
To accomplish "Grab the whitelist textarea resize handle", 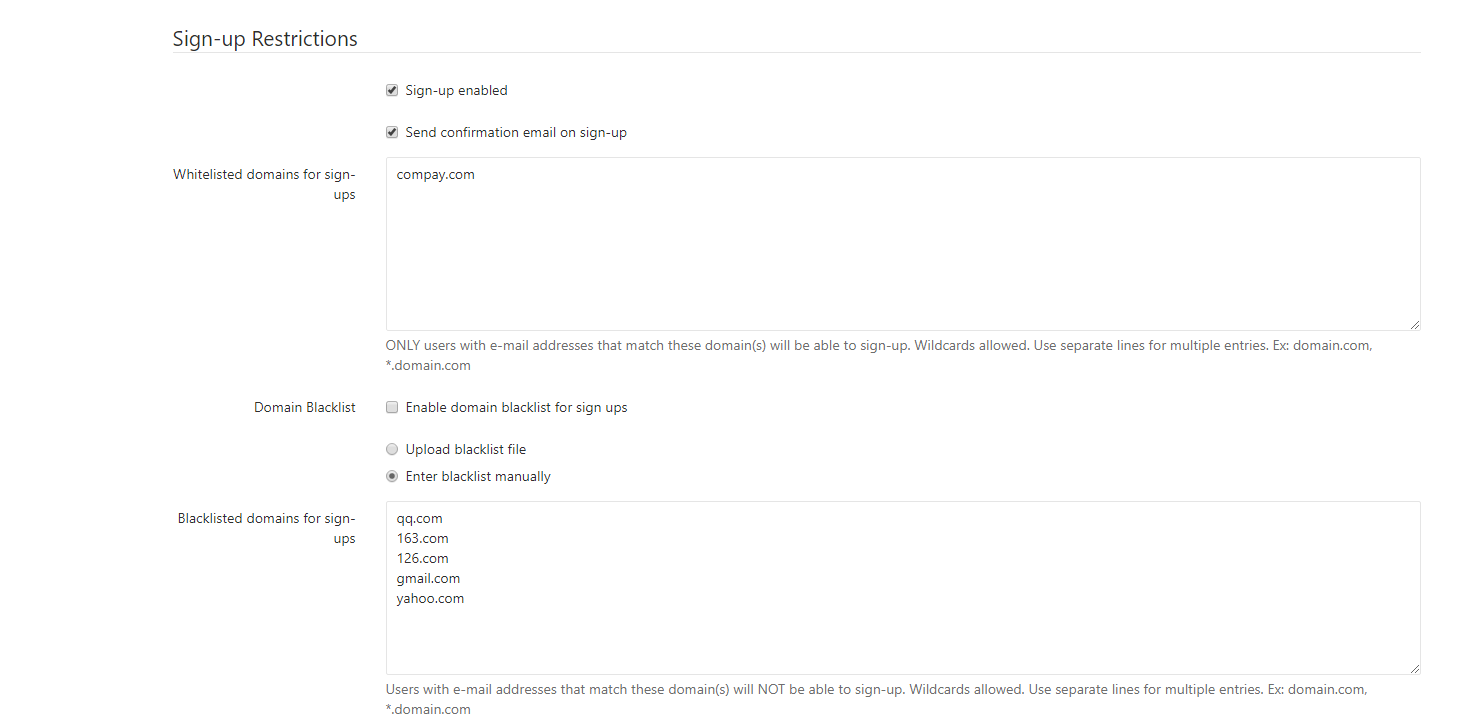I will (x=1415, y=325).
